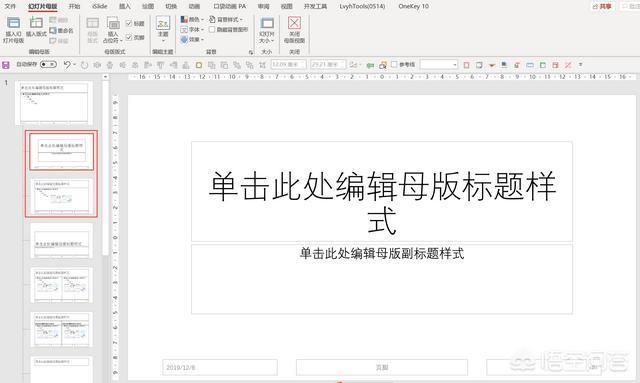Click the orange selection pane icon
Image resolution: width=640 pixels, height=383 pixels.
(x=382, y=65)
